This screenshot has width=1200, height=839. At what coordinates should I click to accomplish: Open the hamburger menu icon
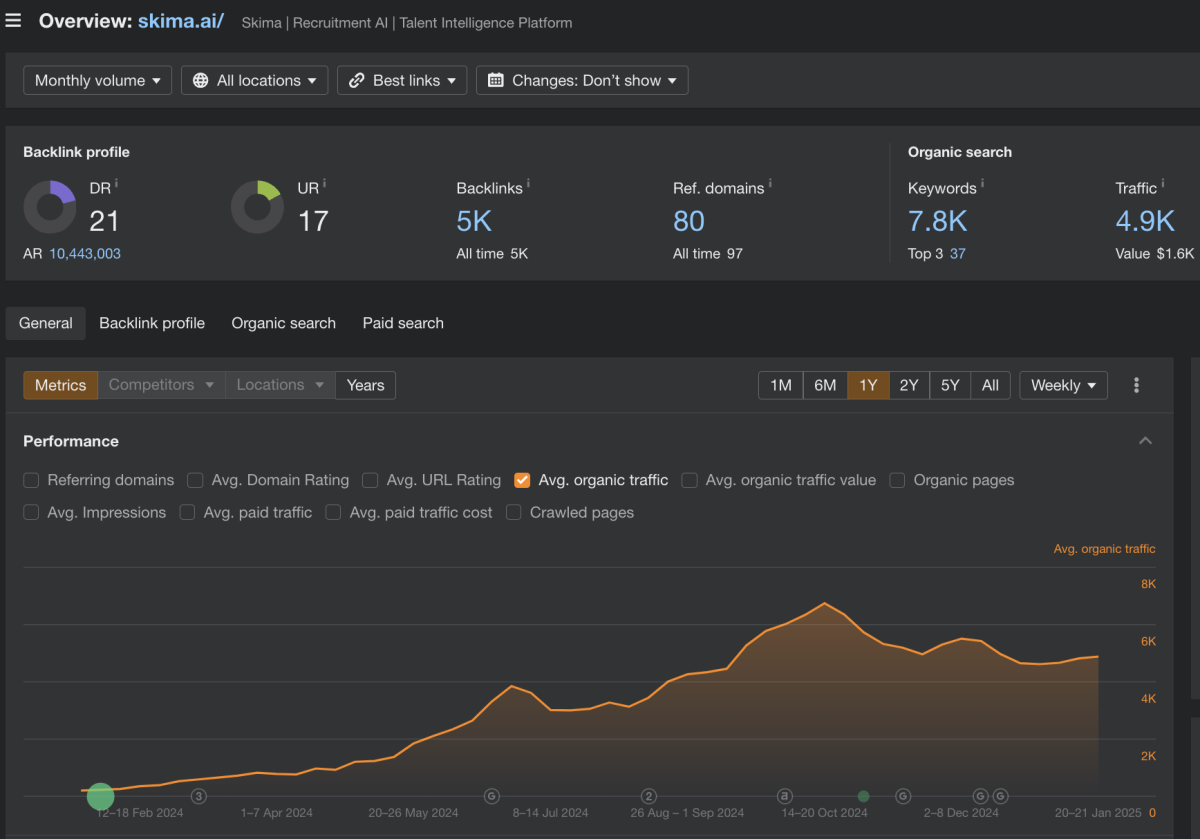pyautogui.click(x=13, y=21)
